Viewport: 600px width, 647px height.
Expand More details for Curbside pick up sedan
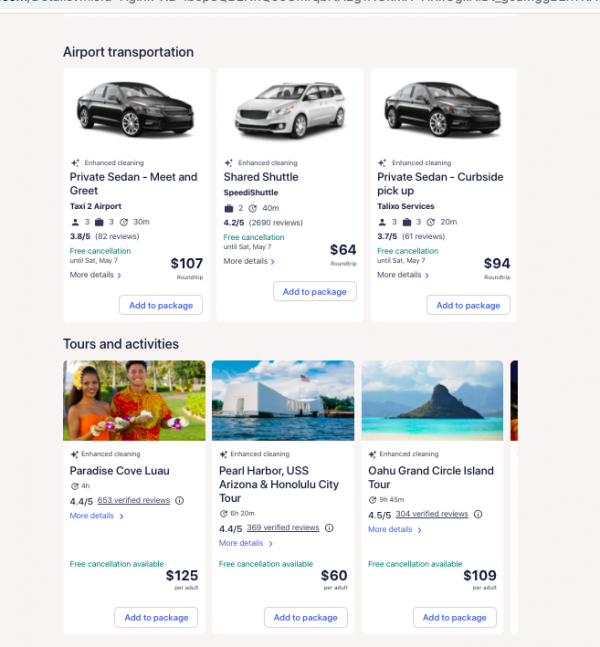(x=403, y=275)
